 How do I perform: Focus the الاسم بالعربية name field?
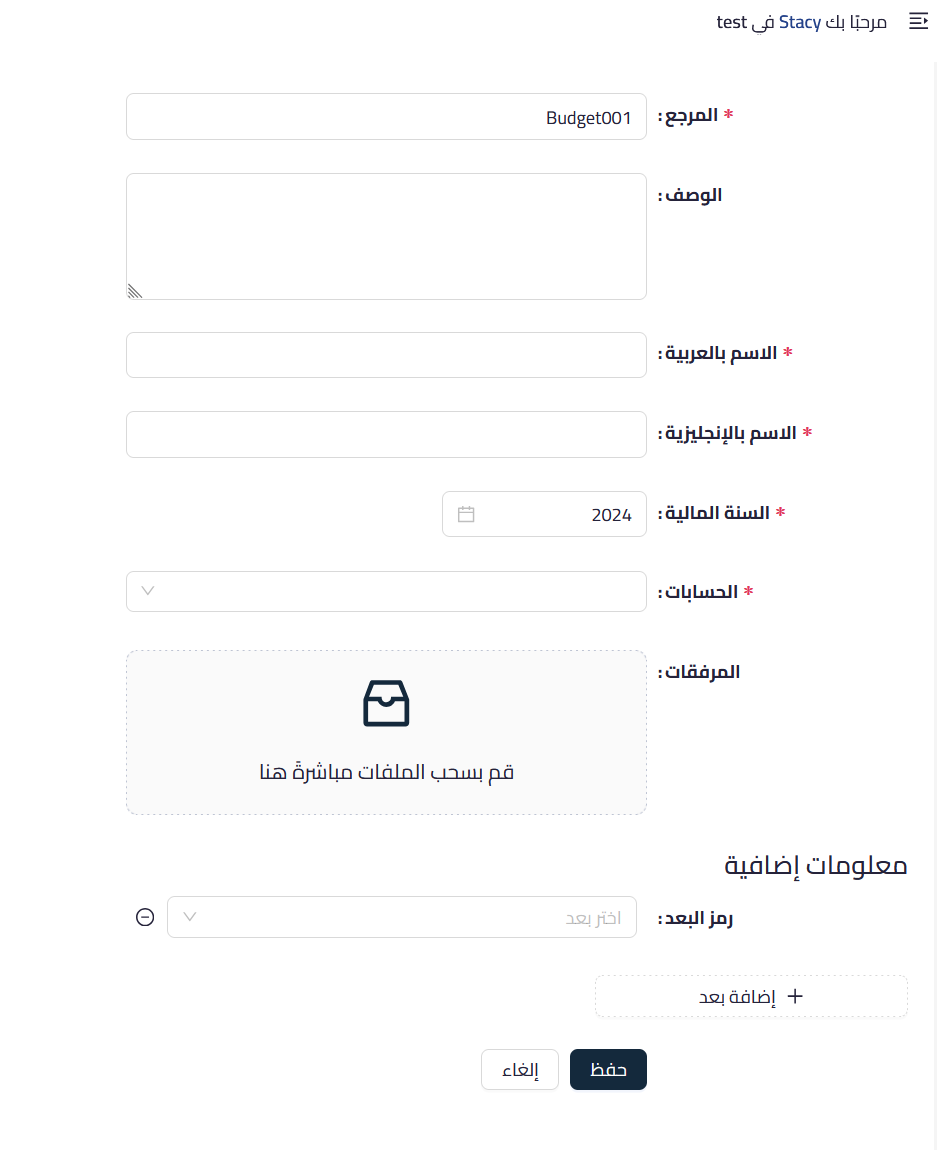click(x=386, y=354)
